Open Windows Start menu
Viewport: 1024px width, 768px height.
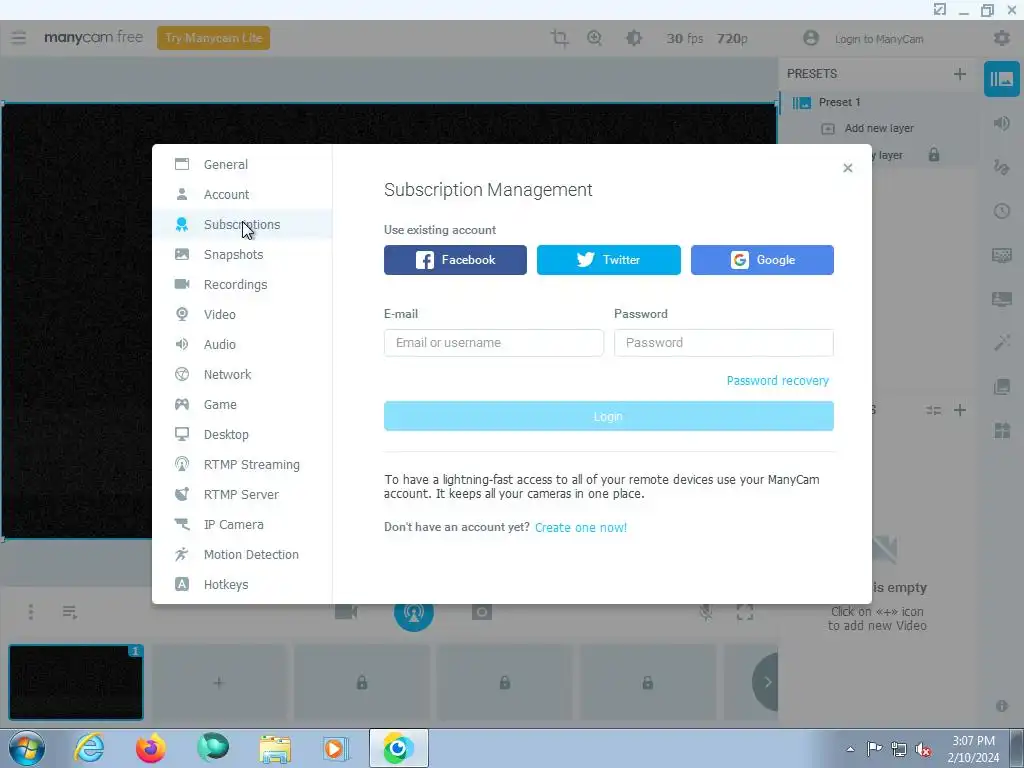27,748
